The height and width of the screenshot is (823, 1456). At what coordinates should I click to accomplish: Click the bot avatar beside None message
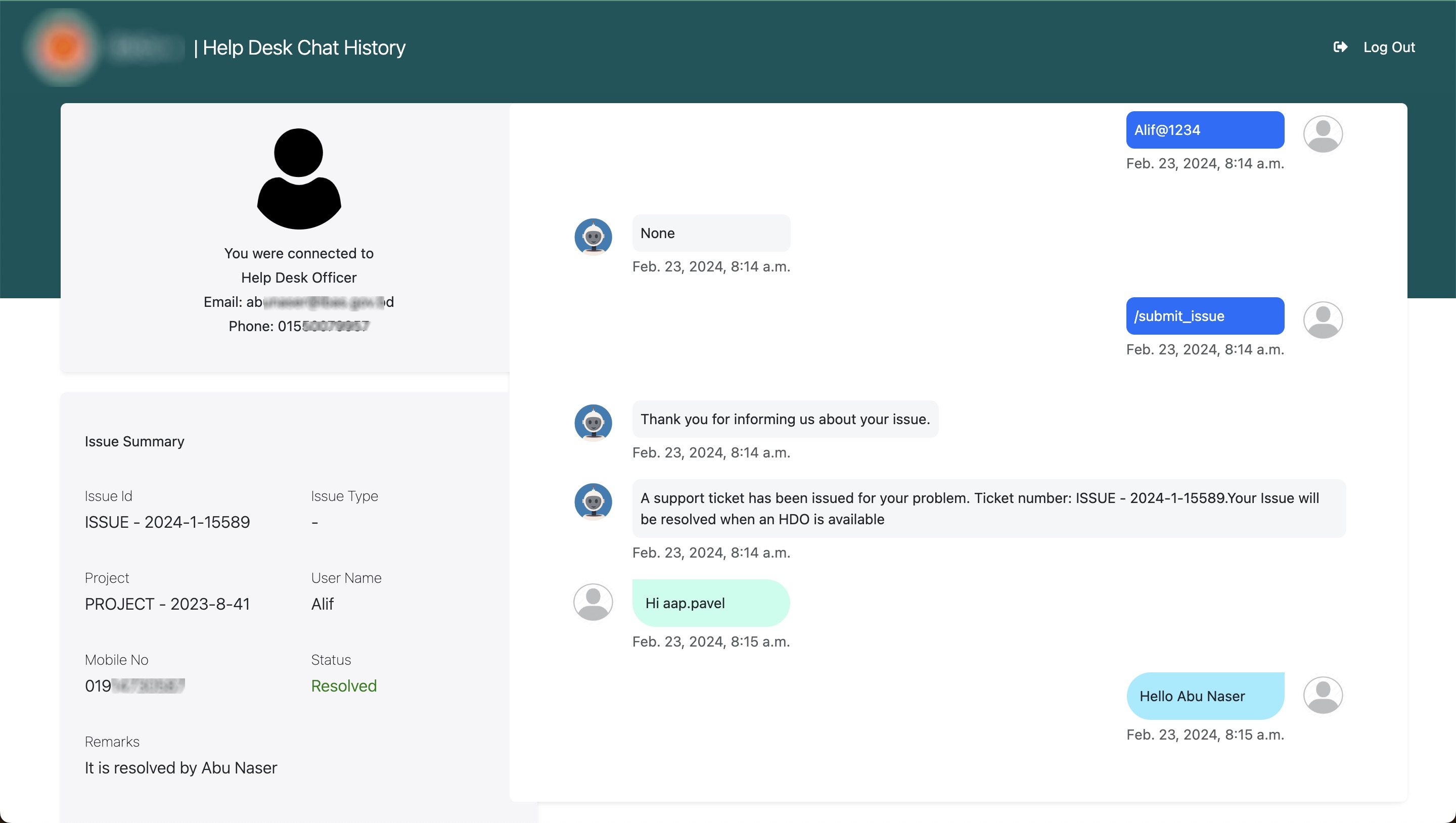tap(593, 236)
